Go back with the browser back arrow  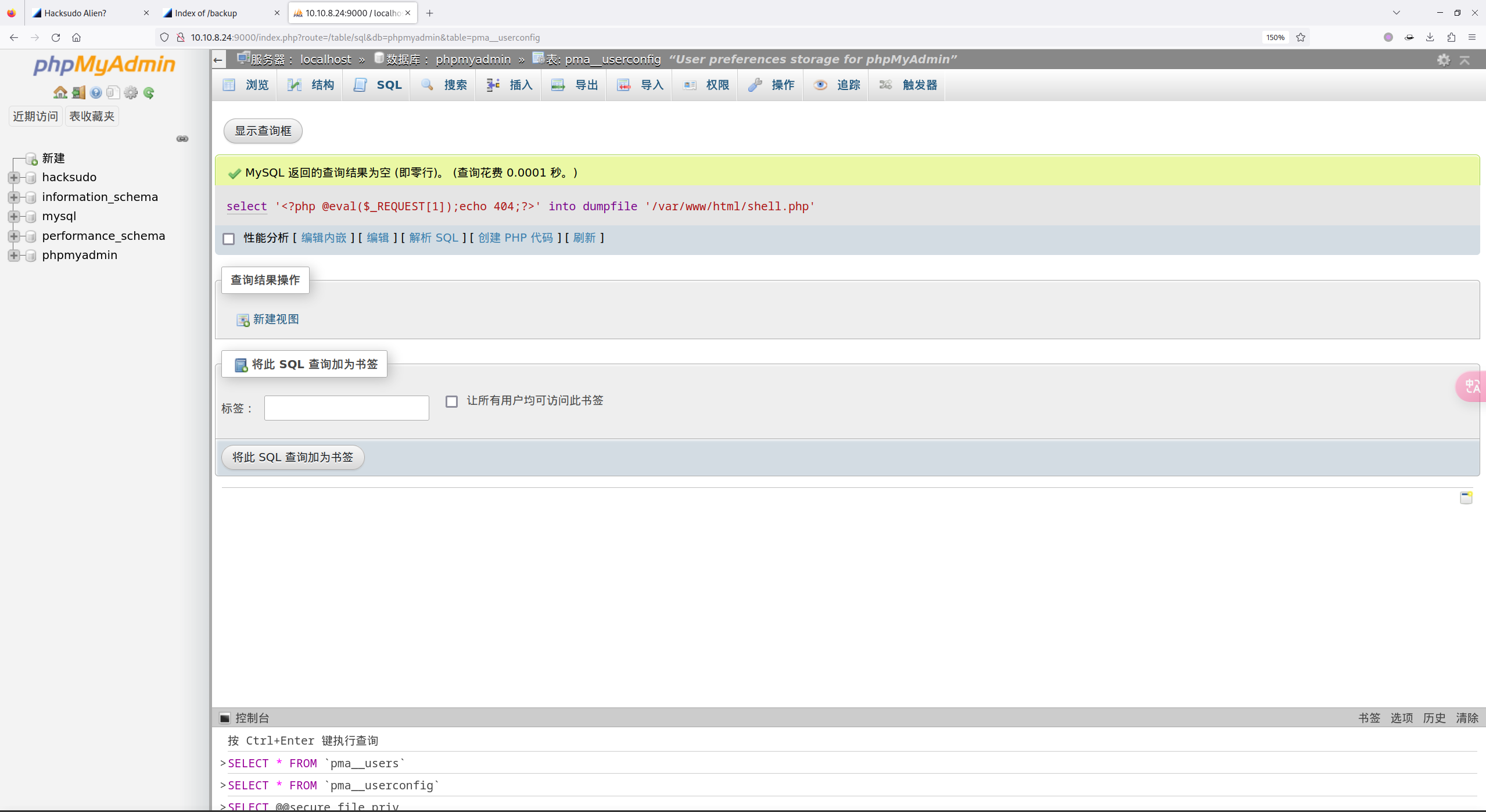point(14,37)
